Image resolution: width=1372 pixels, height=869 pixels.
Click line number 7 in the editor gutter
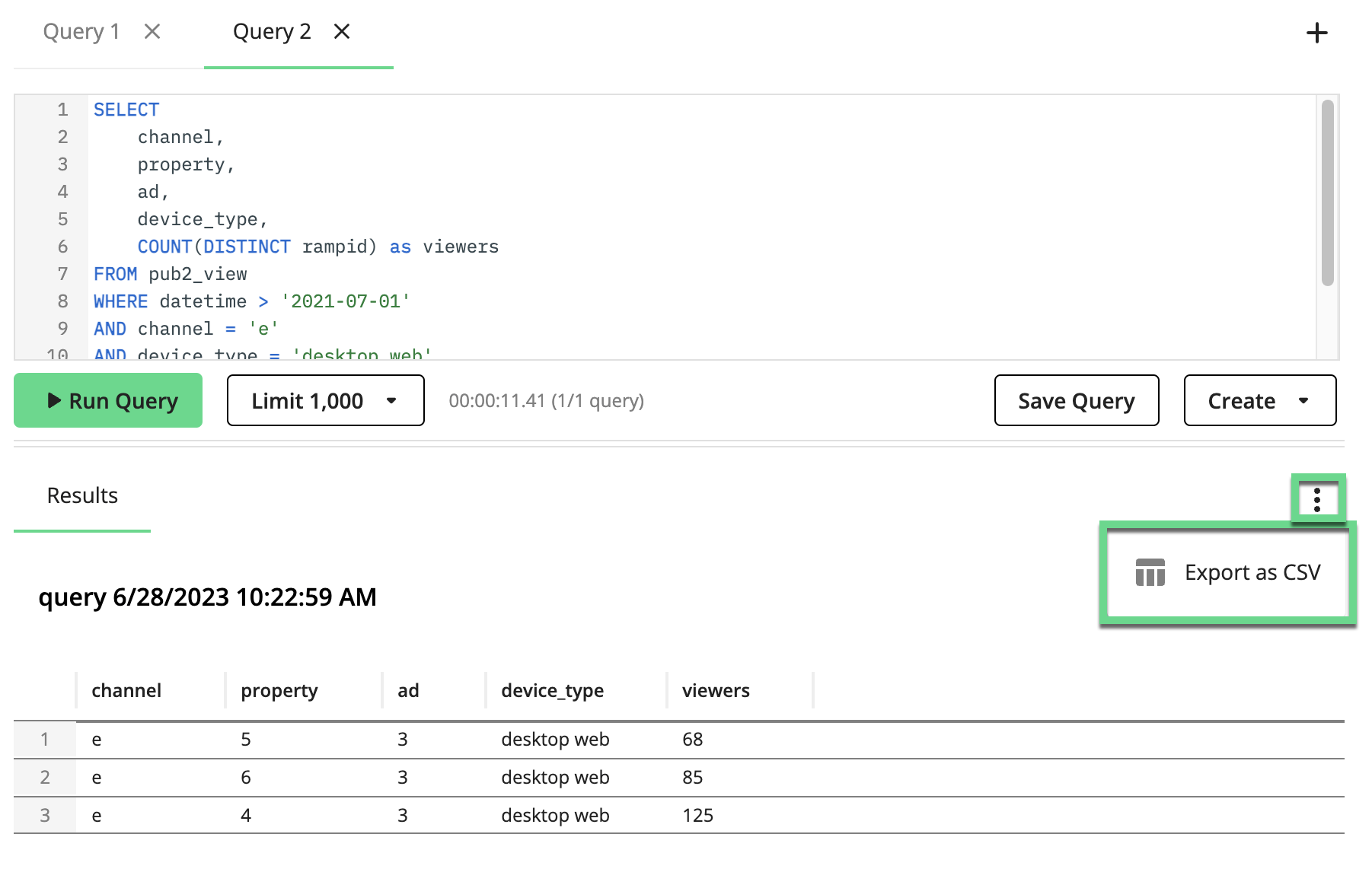coord(63,274)
